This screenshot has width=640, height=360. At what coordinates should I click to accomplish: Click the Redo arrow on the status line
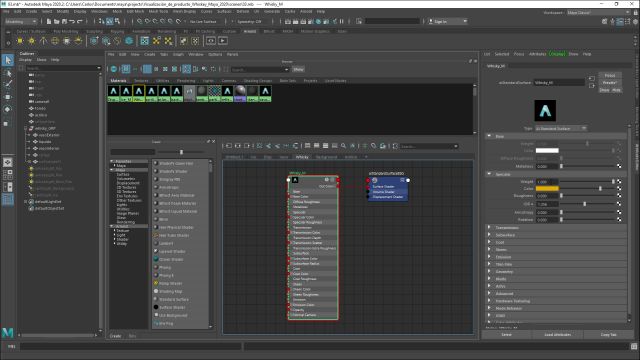click(x=80, y=21)
